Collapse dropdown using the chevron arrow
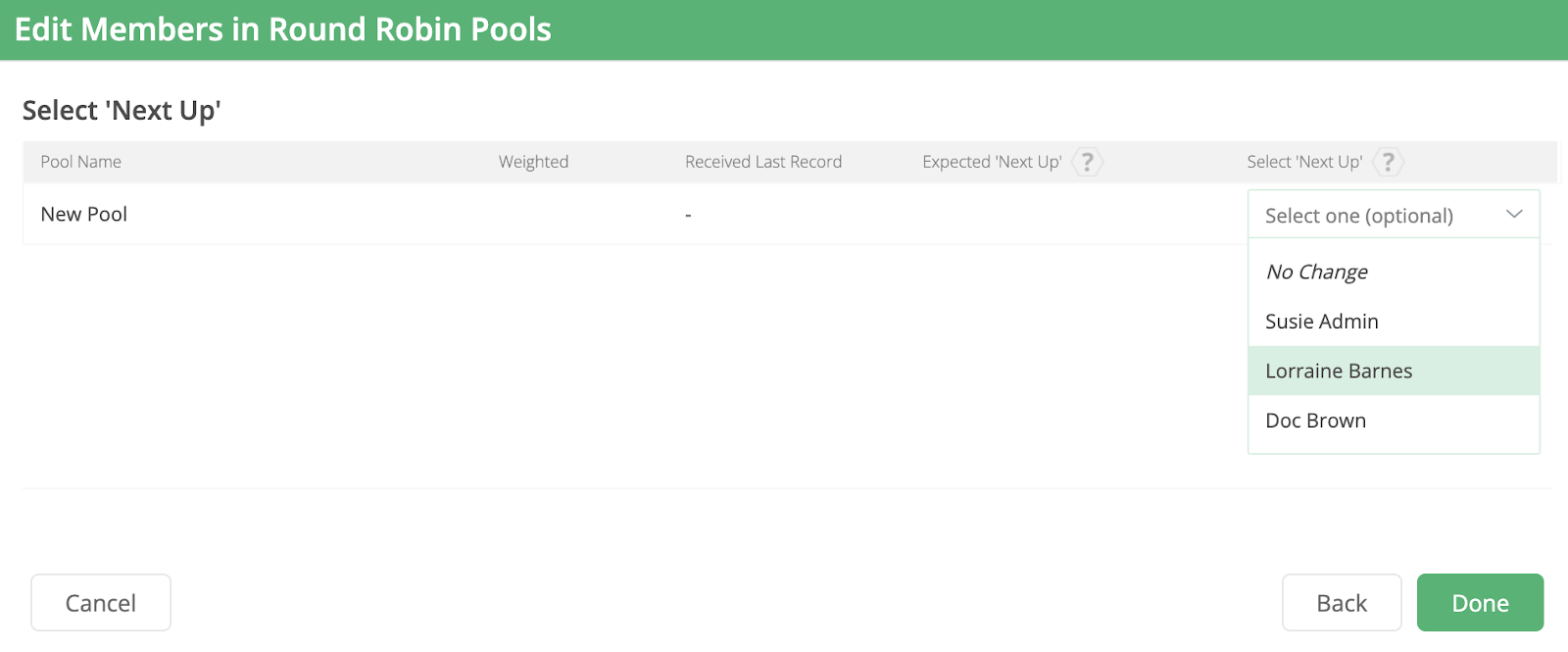1568x652 pixels. pyautogui.click(x=1514, y=215)
